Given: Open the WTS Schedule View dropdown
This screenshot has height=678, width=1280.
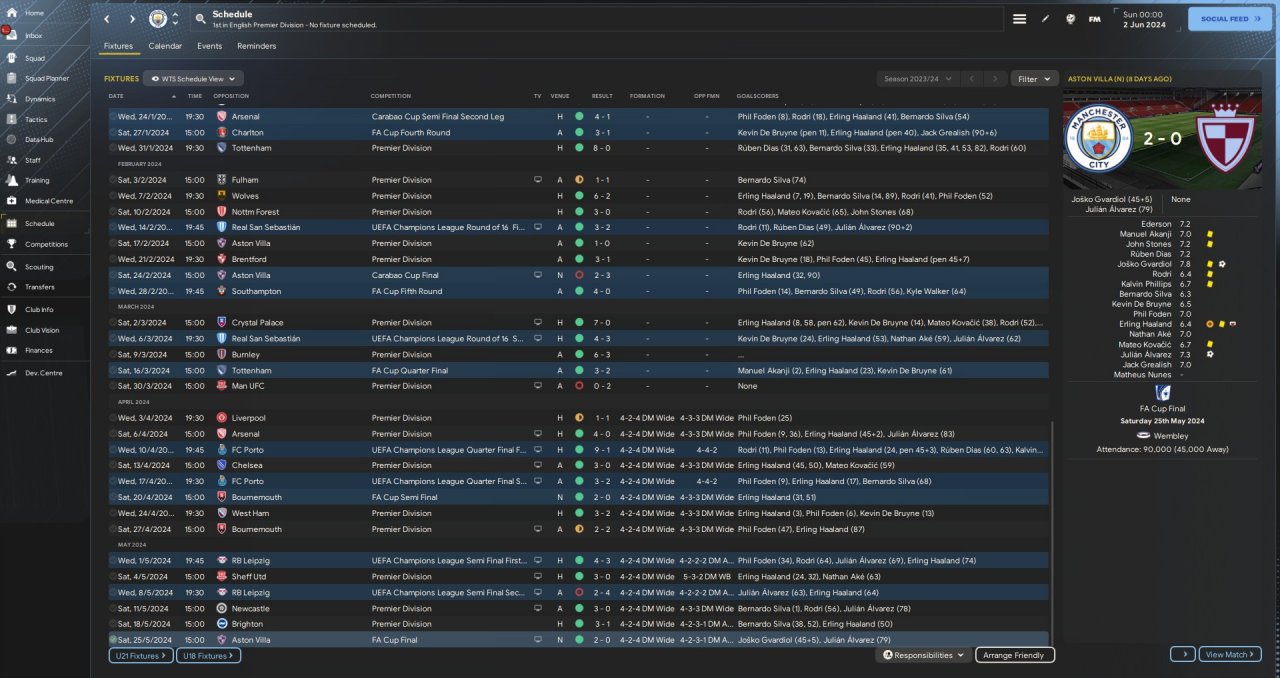Looking at the screenshot, I should (x=194, y=78).
